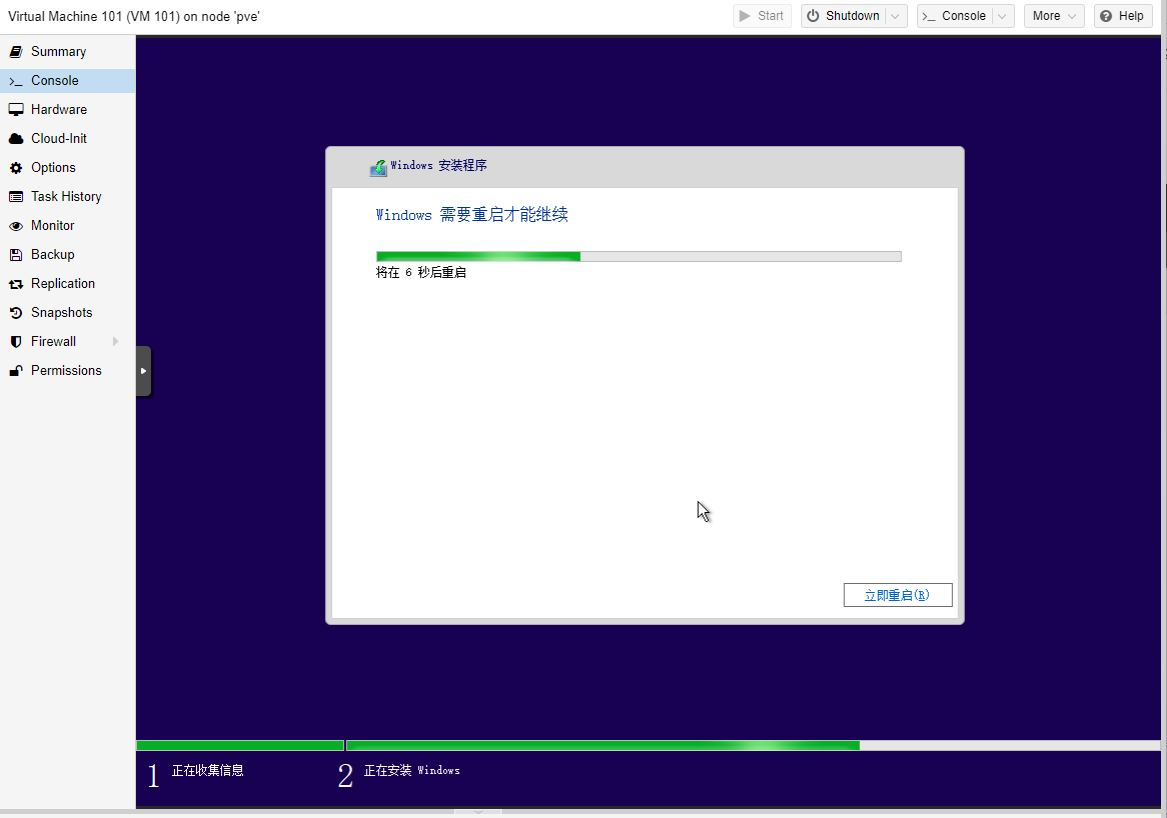
Task: Open the Permissions section
Action: (x=67, y=371)
